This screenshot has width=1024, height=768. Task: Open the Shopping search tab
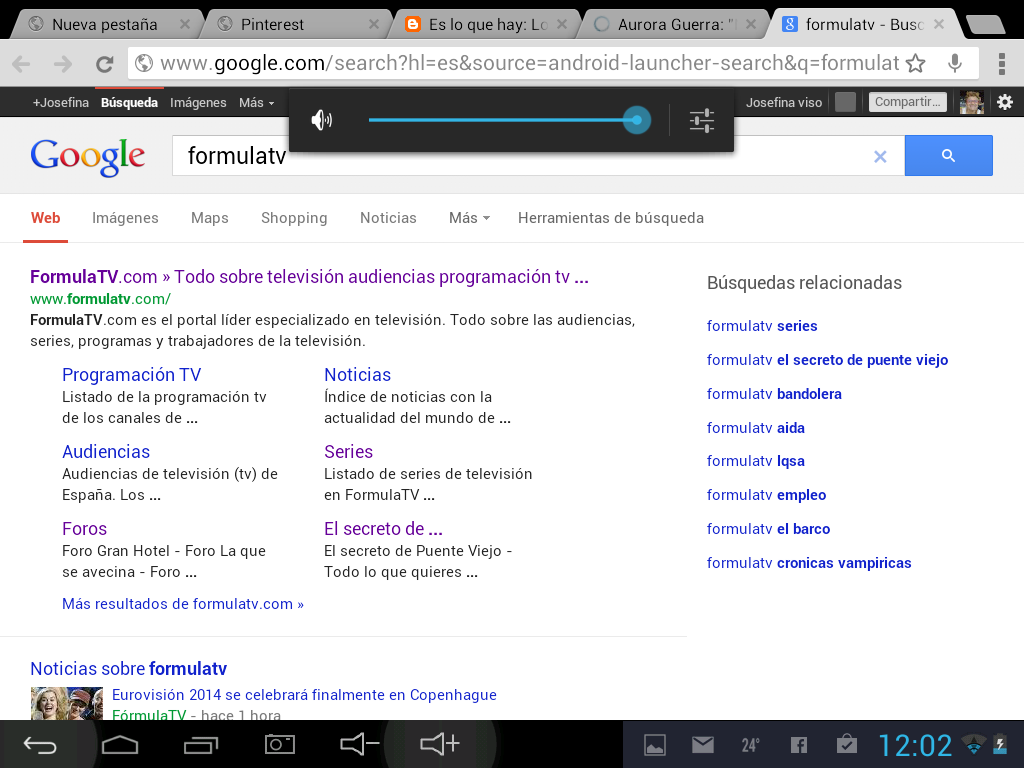pyautogui.click(x=294, y=218)
